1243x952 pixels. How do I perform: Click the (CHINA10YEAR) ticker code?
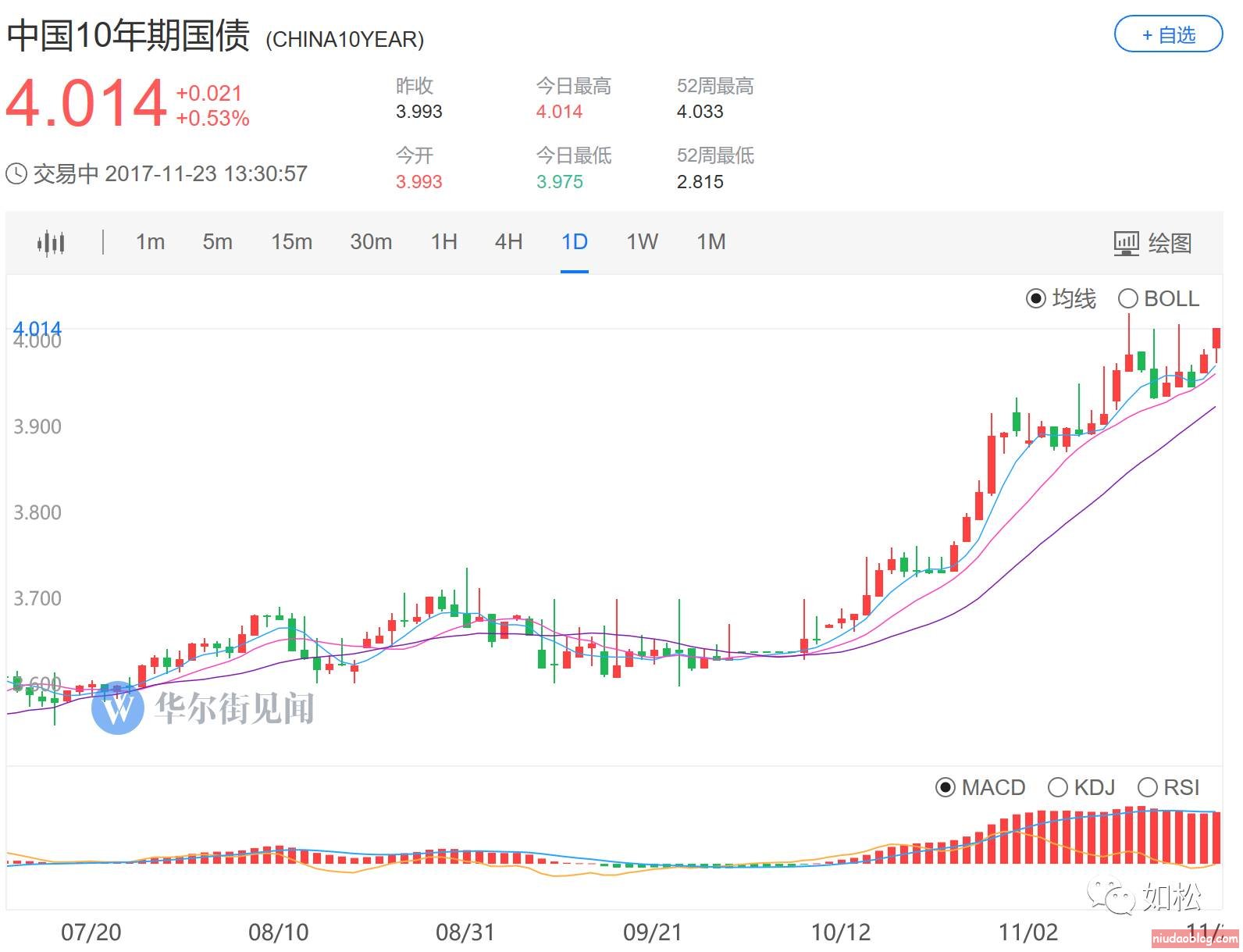[344, 40]
